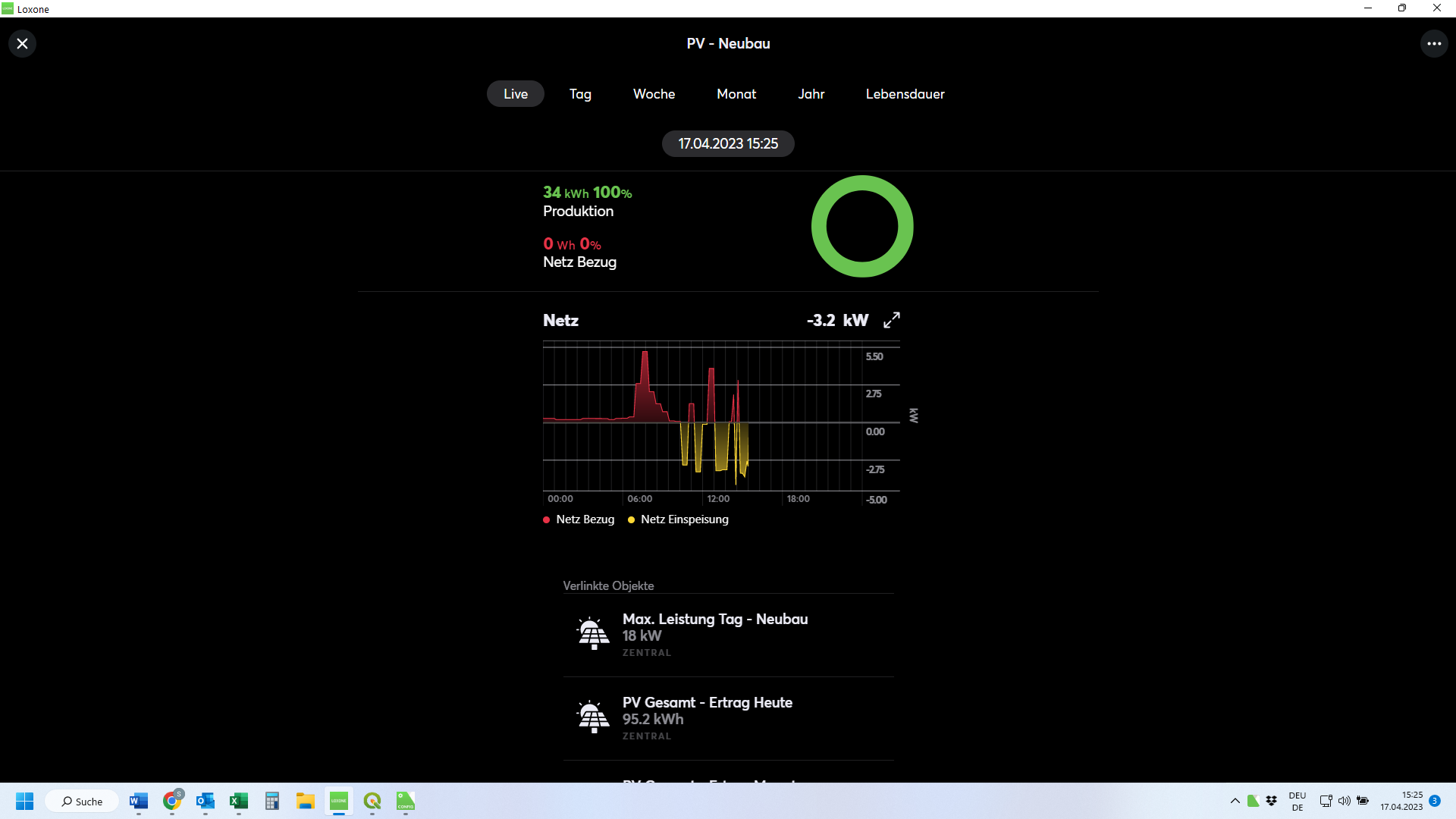Open Loxone Config from taskbar
Viewport: 1456px width, 819px height.
406,802
